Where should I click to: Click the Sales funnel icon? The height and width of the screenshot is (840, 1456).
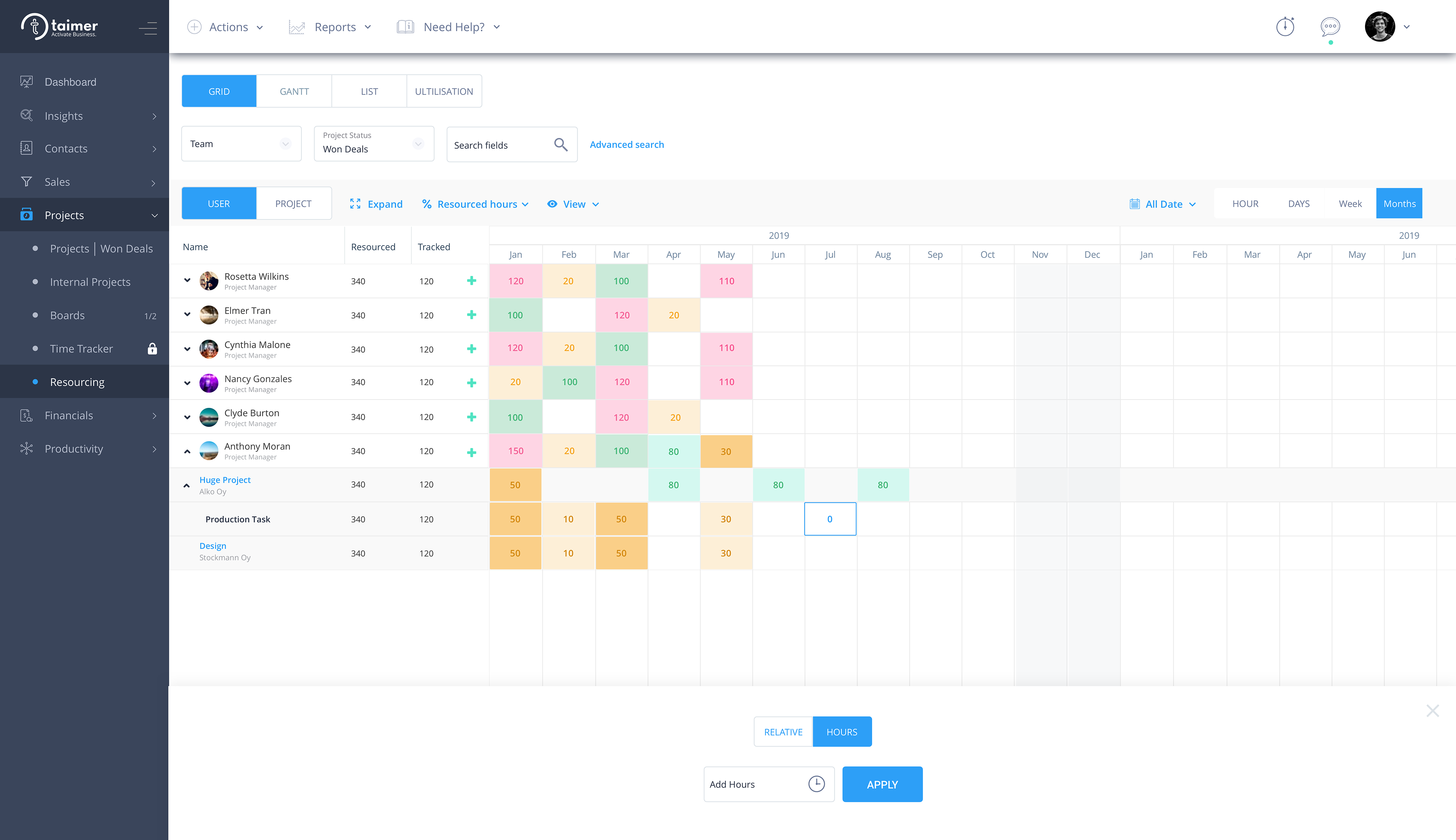[27, 182]
